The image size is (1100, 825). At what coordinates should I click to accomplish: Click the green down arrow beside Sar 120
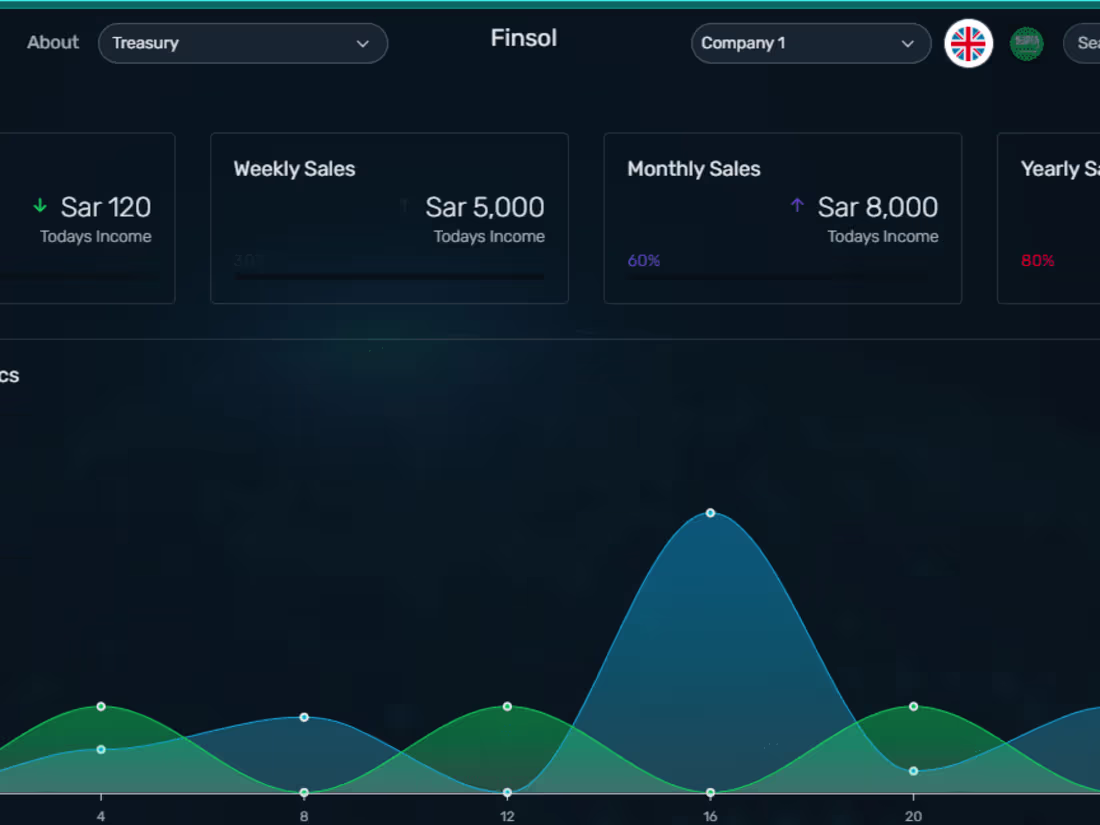pos(40,206)
